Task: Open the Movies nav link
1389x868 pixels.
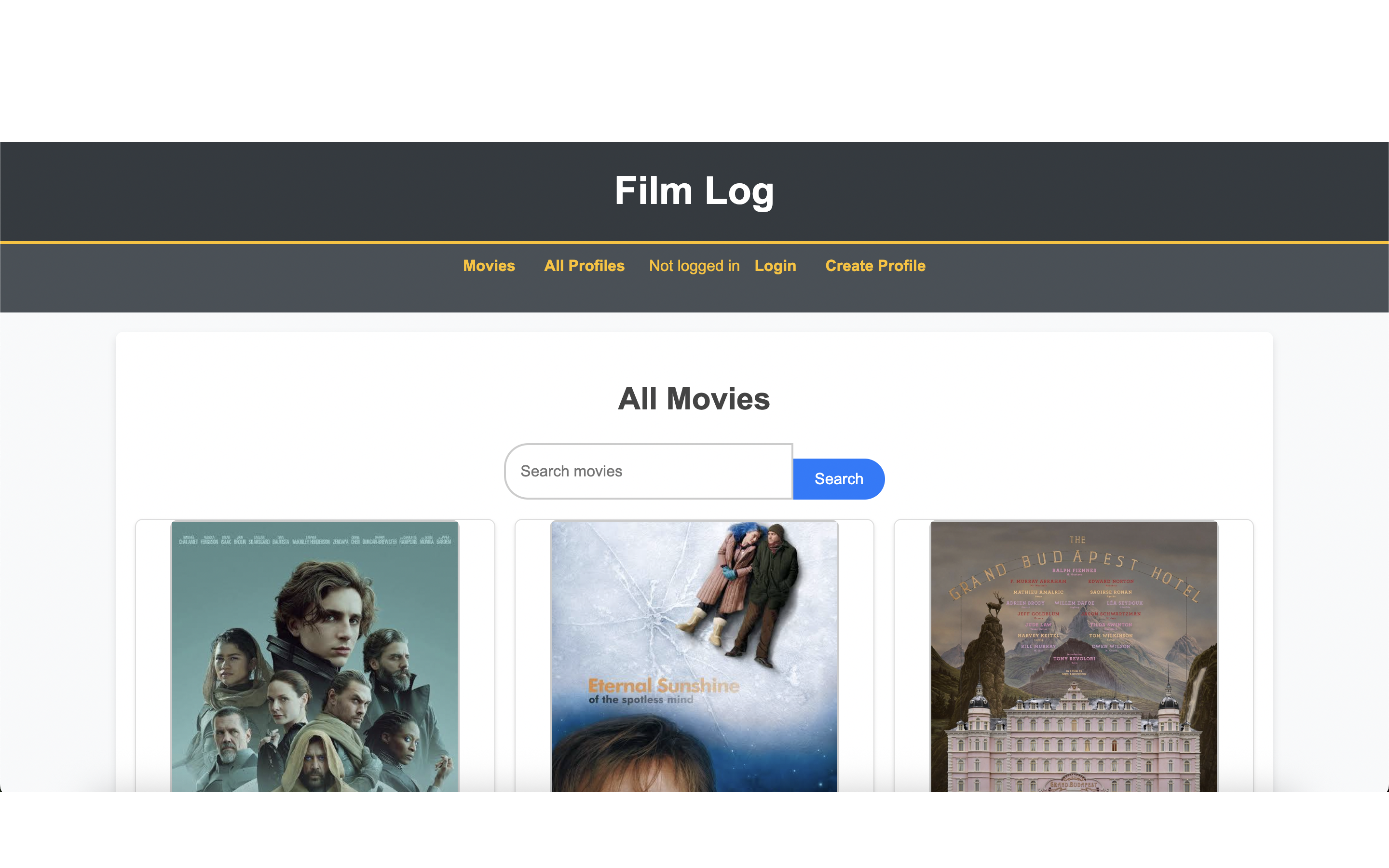Action: [489, 266]
